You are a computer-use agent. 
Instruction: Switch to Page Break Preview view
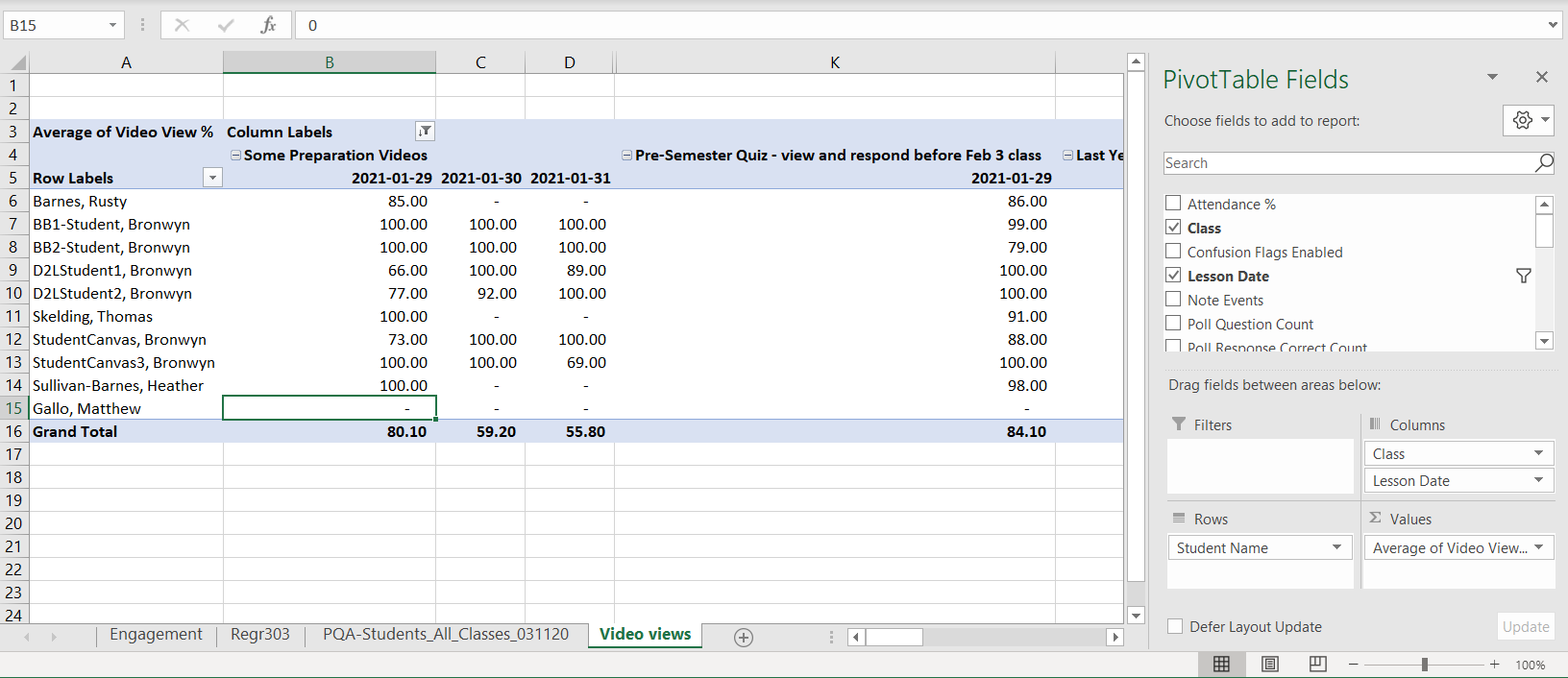click(x=1318, y=665)
